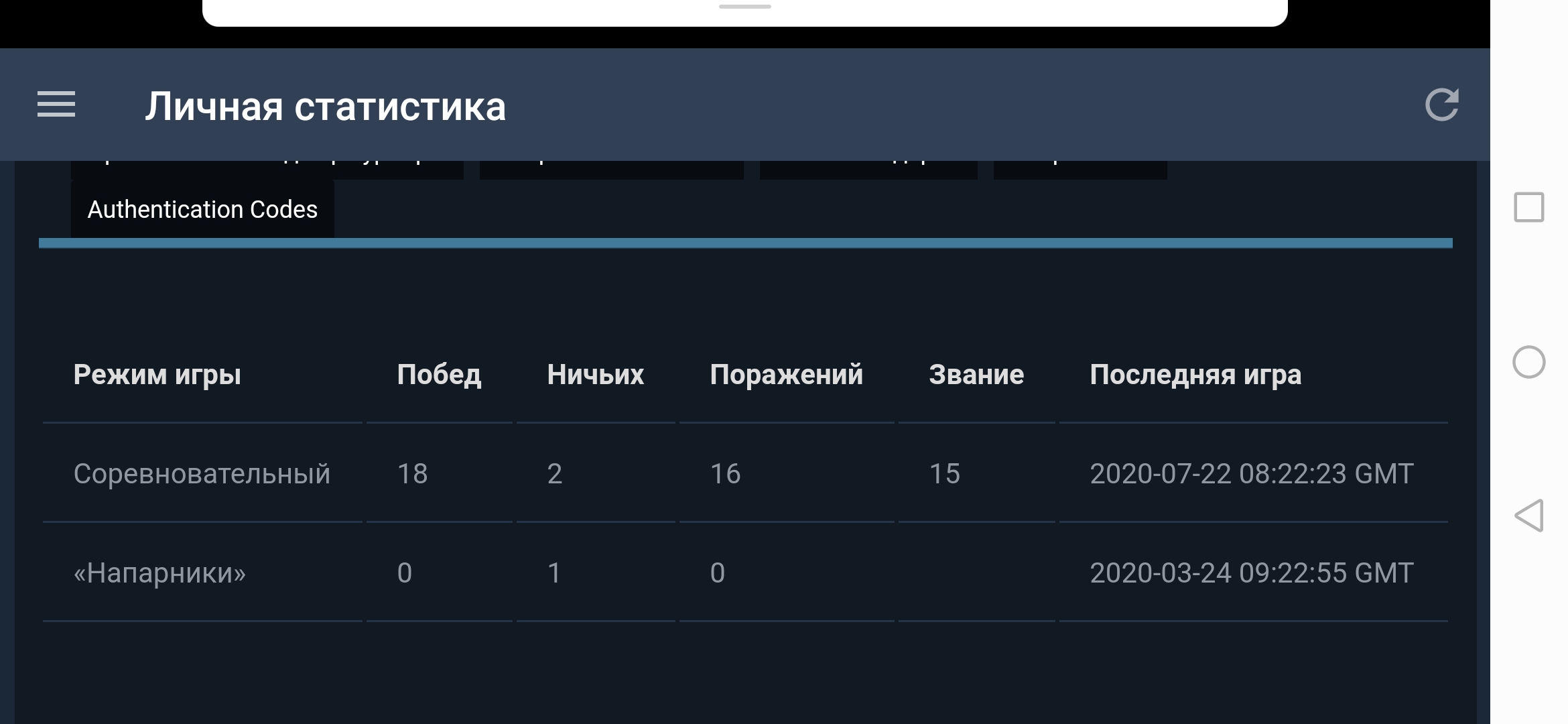1568x724 pixels.
Task: Click the 2020-07-22 last game timestamp
Action: pyautogui.click(x=1252, y=473)
